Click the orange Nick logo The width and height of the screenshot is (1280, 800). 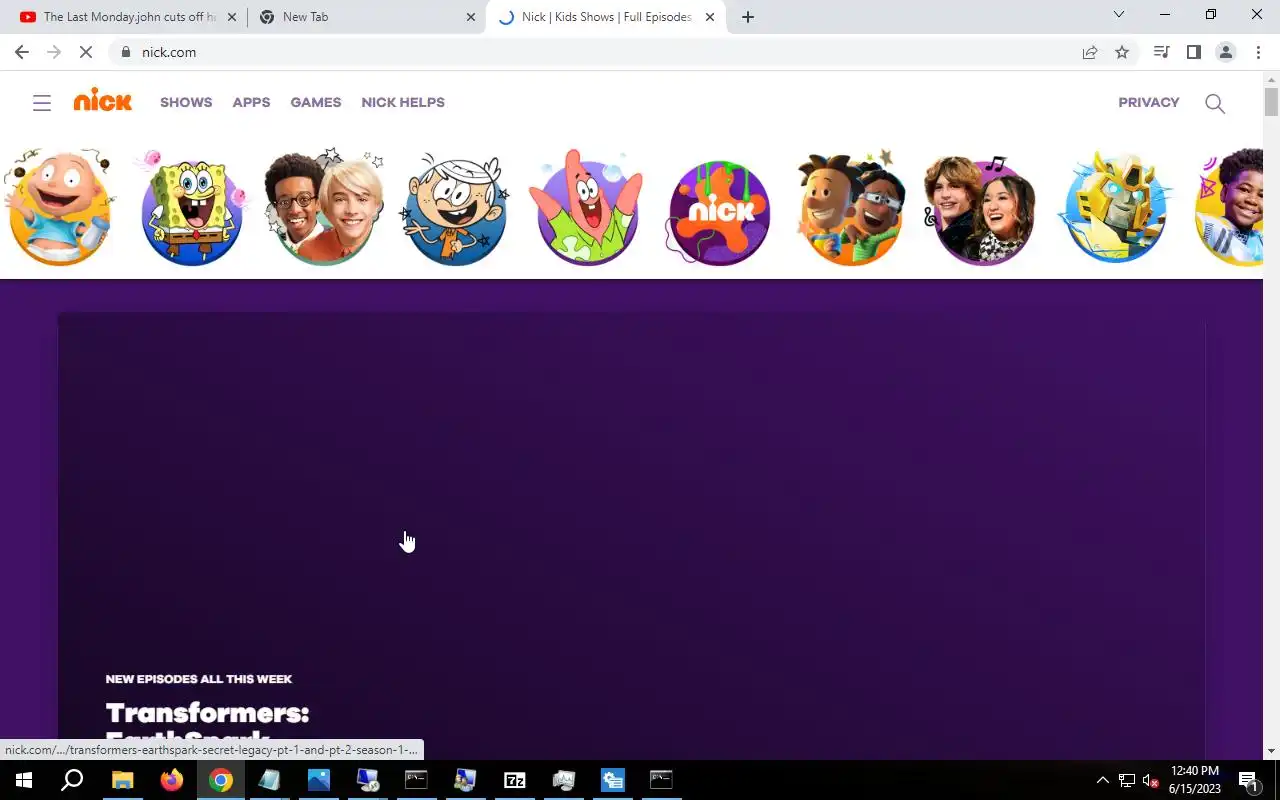tap(102, 101)
